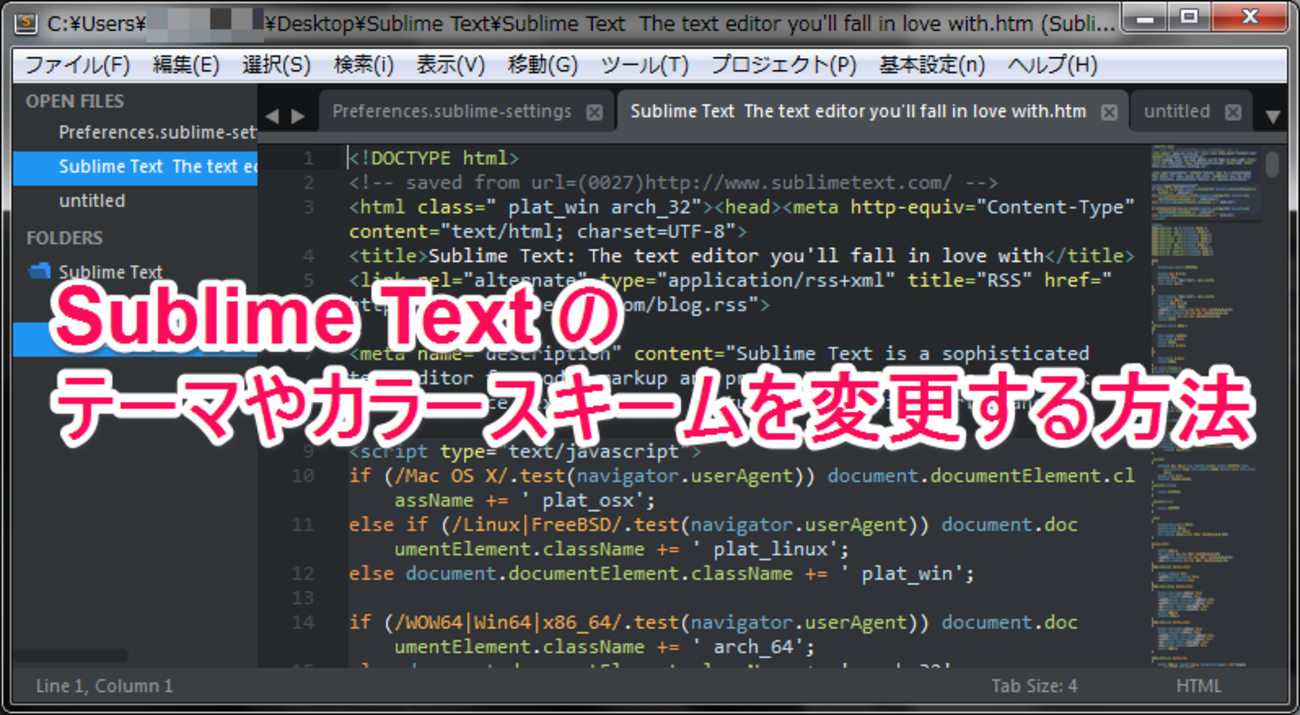Open the ファイル(F) menu
1300x715 pixels.
coord(77,65)
